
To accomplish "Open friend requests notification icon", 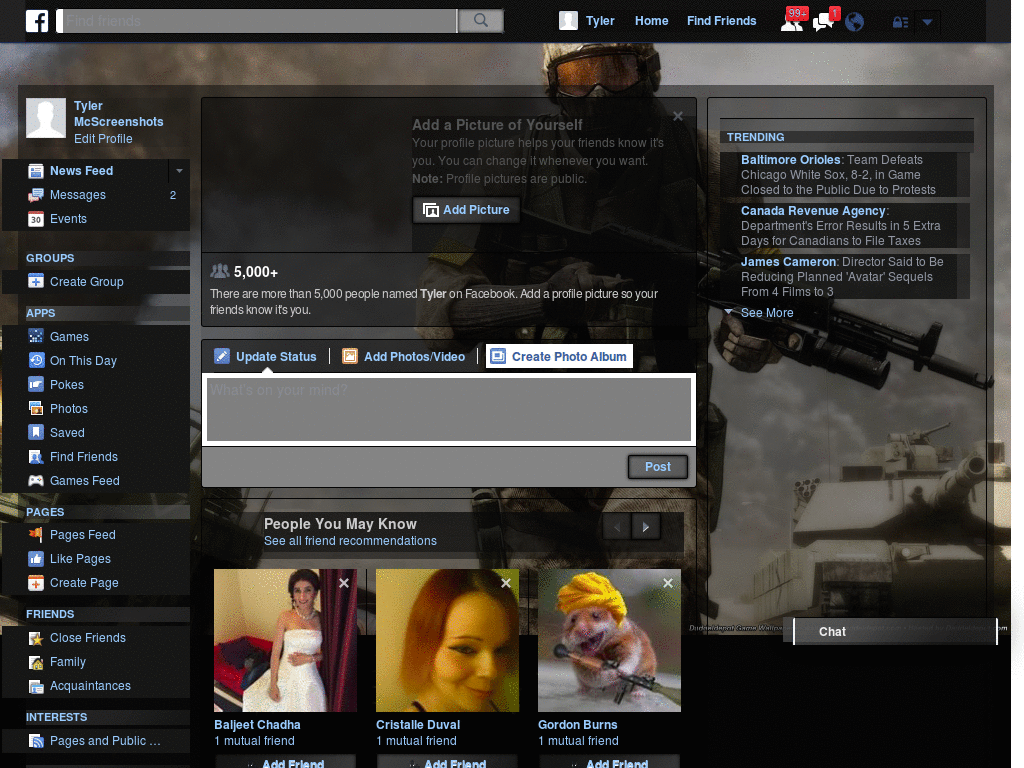I will pyautogui.click(x=793, y=22).
